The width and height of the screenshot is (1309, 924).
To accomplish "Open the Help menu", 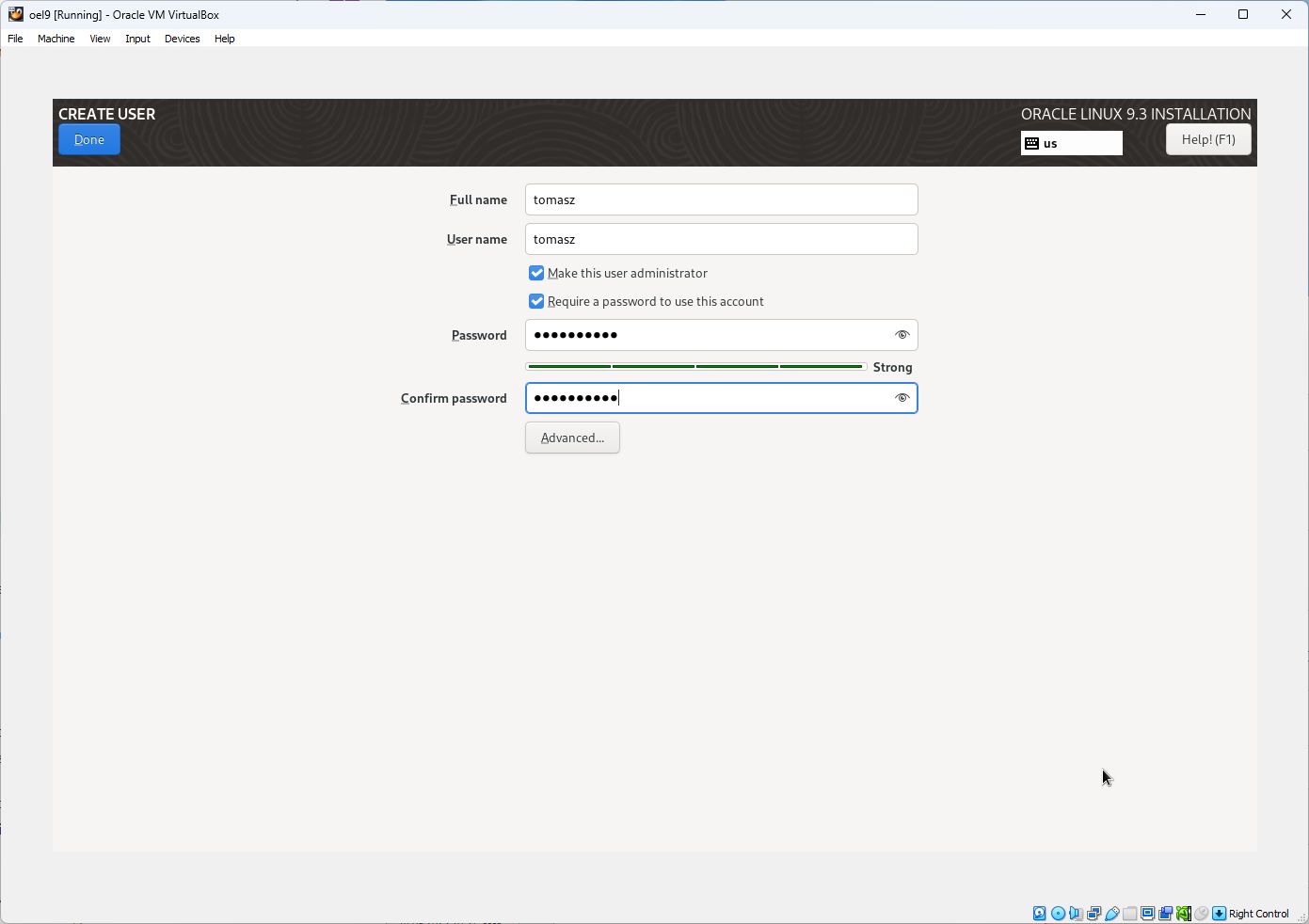I will tap(224, 39).
